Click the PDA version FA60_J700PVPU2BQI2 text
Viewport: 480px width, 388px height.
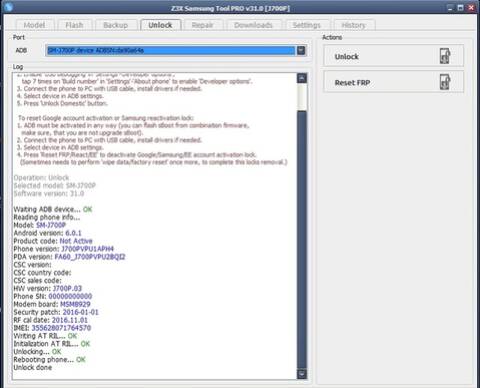pyautogui.click(x=90, y=257)
